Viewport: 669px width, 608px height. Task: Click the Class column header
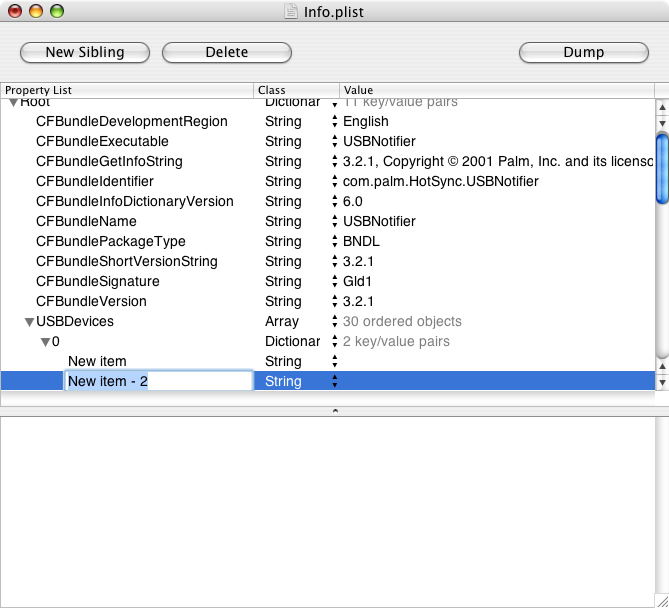point(297,90)
